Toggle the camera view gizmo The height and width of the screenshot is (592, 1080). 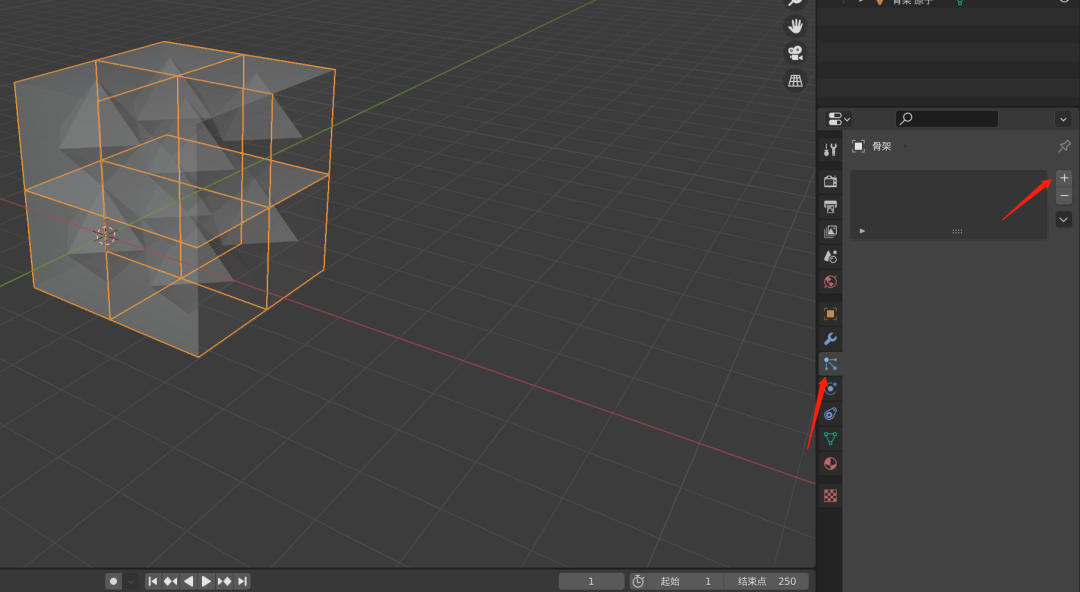coord(796,53)
